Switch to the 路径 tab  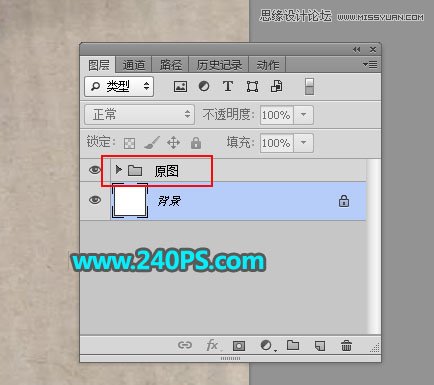170,65
